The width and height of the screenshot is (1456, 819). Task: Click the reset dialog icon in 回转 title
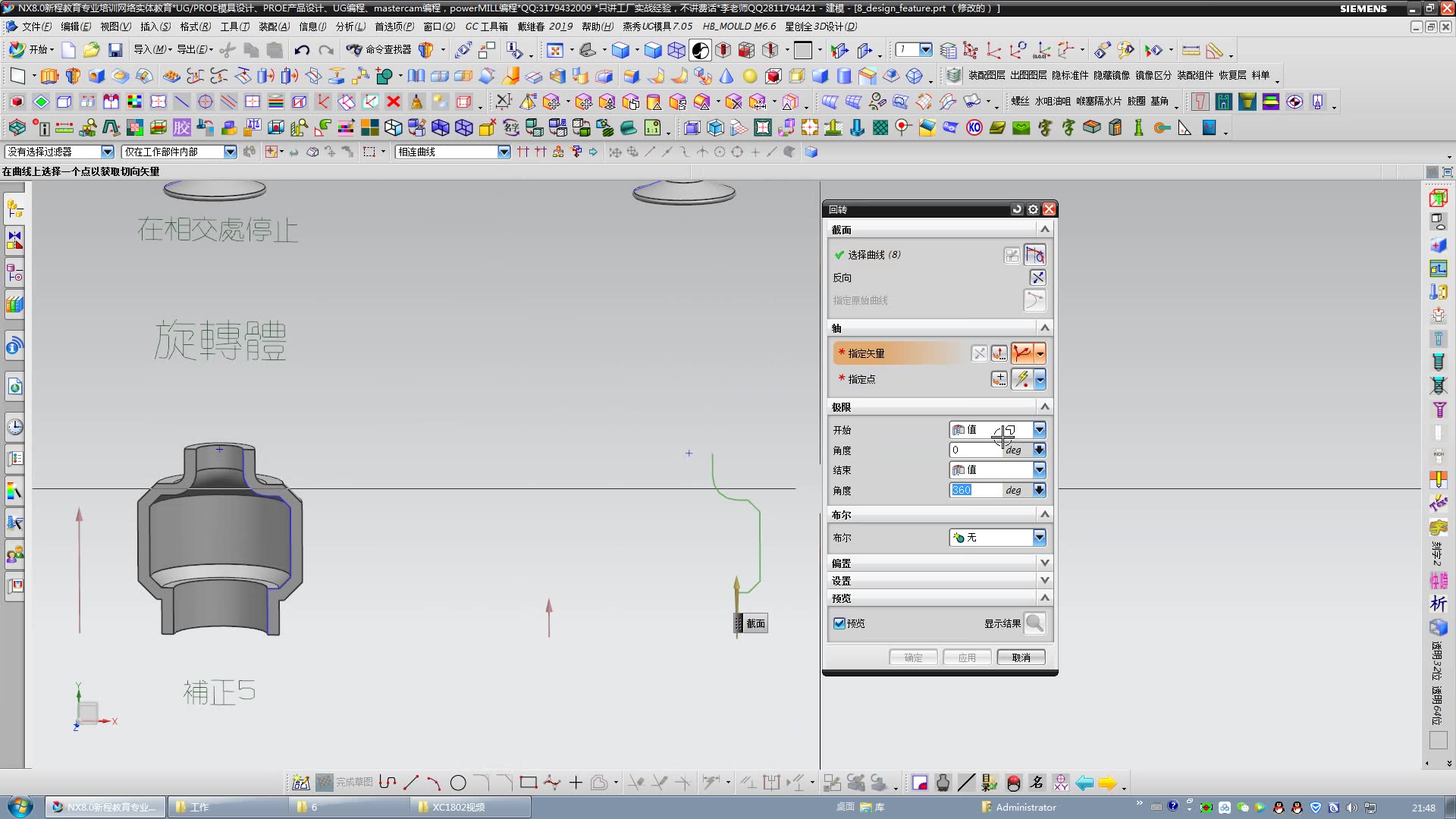(1017, 209)
